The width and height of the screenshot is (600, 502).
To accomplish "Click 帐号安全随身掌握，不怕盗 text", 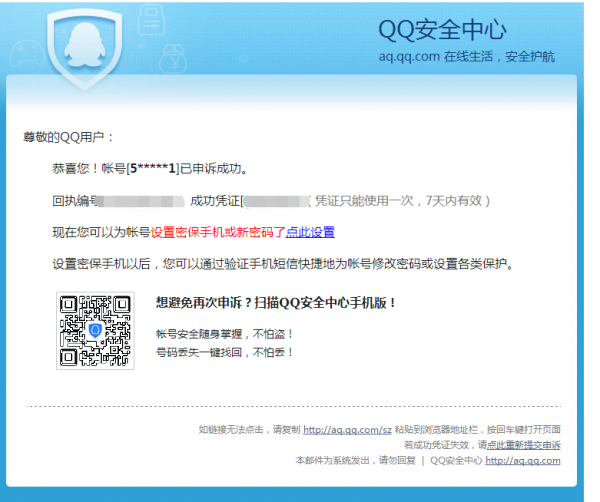I will 224,334.
